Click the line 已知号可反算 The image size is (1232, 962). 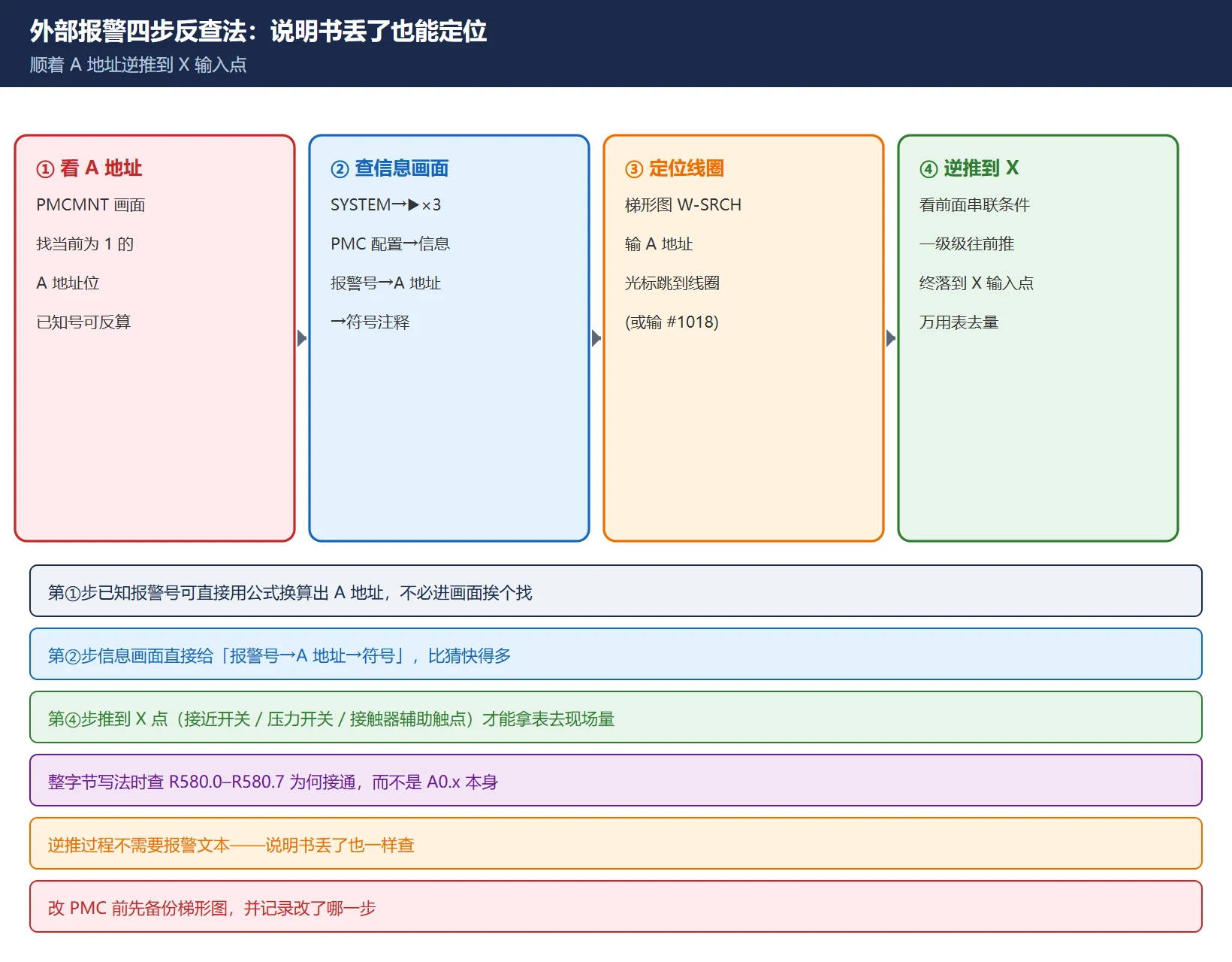pos(83,322)
